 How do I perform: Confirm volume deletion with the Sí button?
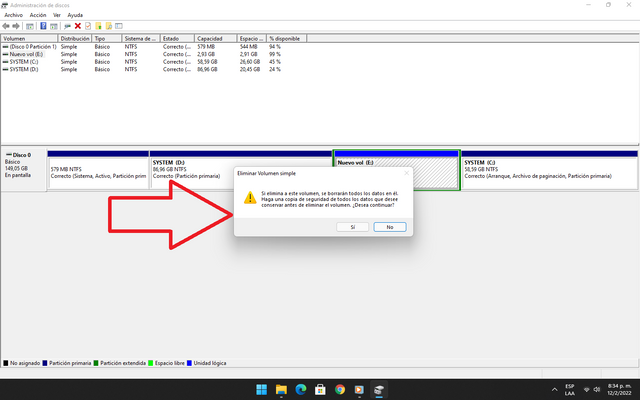coord(353,227)
